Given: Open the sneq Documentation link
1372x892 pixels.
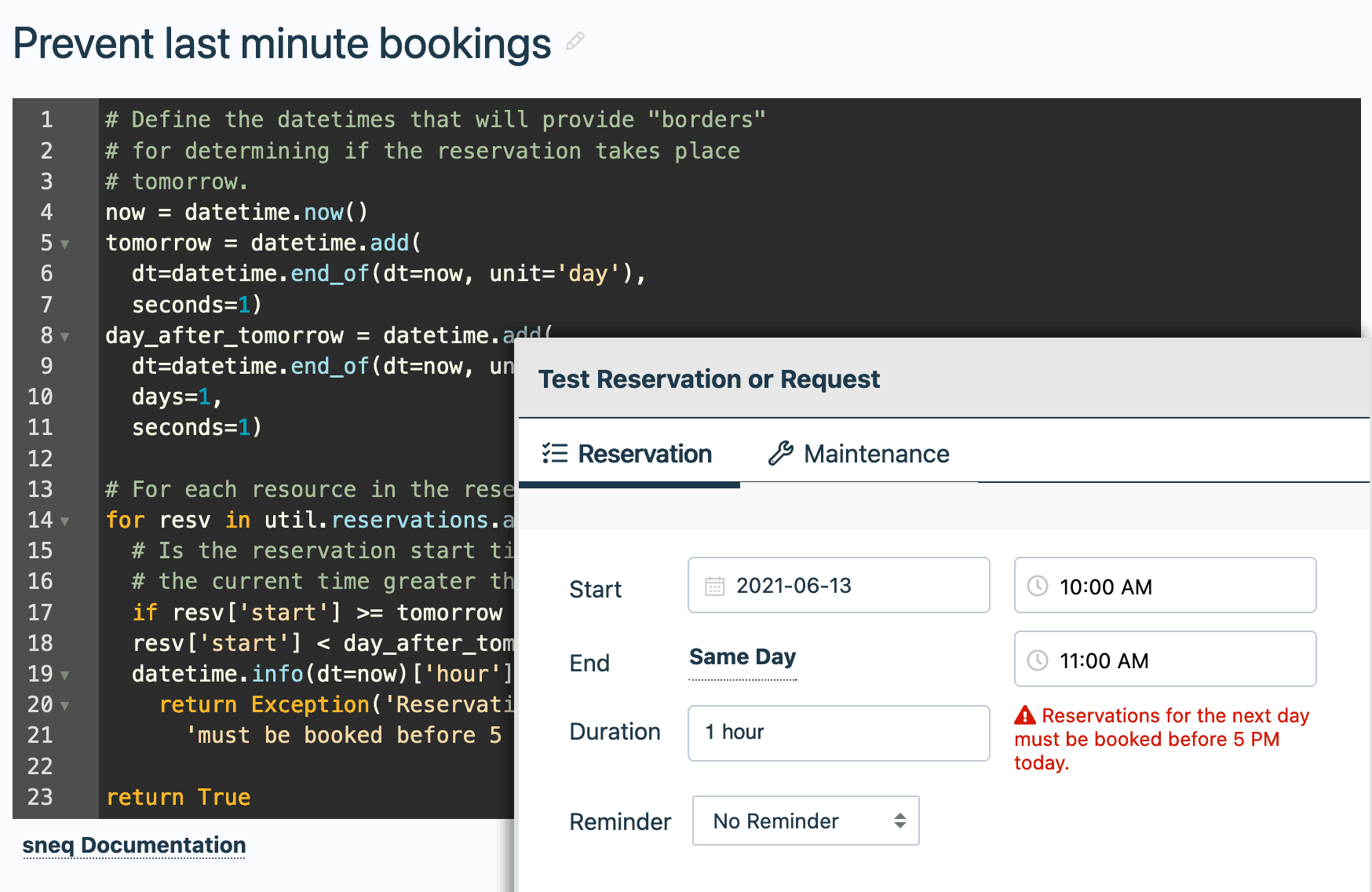Looking at the screenshot, I should click(133, 846).
